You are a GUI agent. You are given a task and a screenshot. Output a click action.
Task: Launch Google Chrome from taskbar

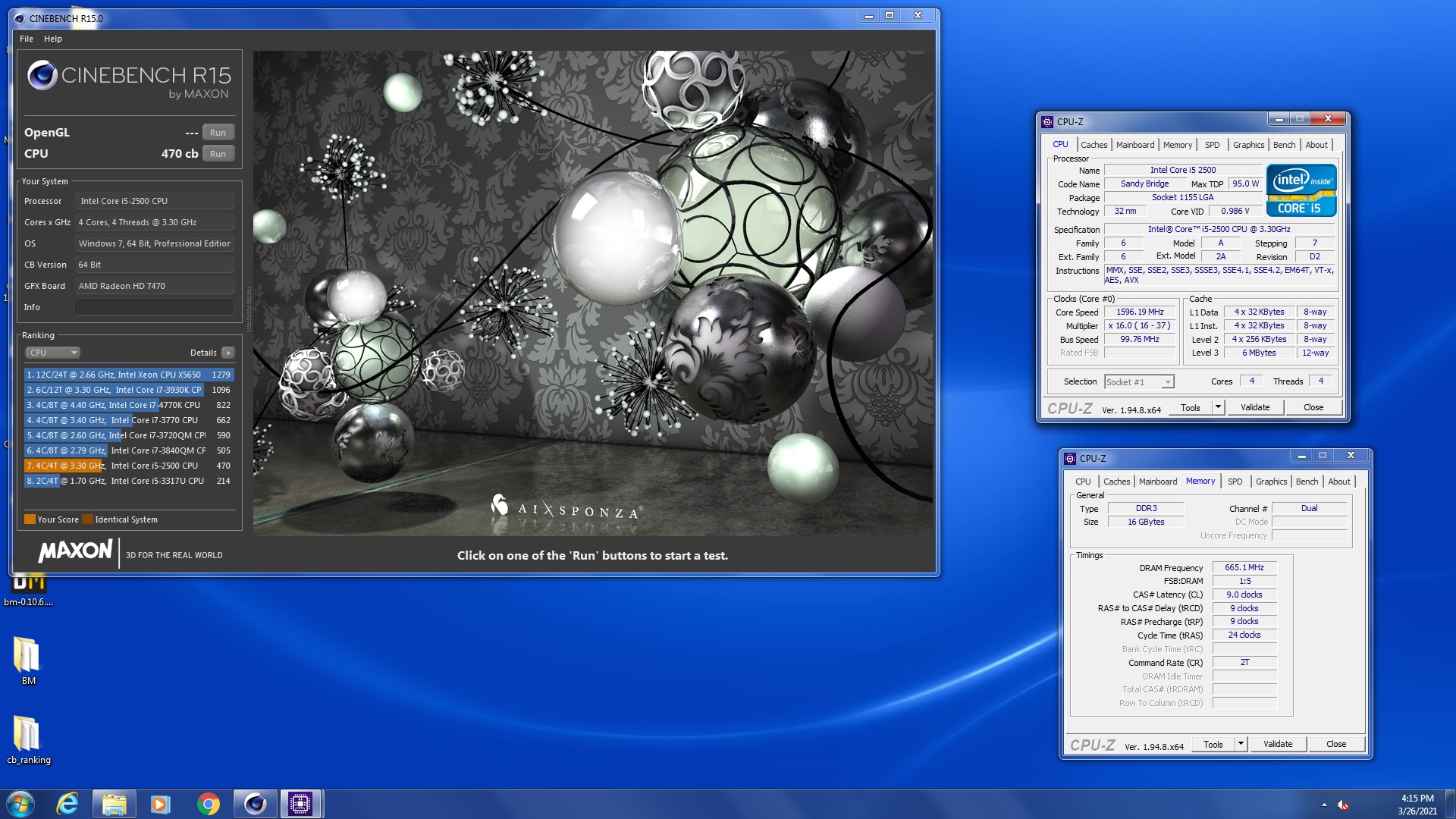(x=208, y=804)
